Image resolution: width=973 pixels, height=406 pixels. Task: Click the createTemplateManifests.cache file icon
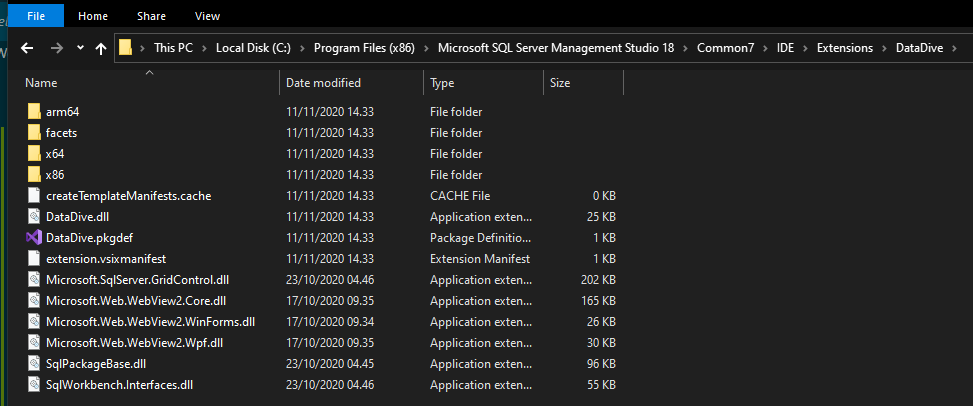pyautogui.click(x=34, y=196)
